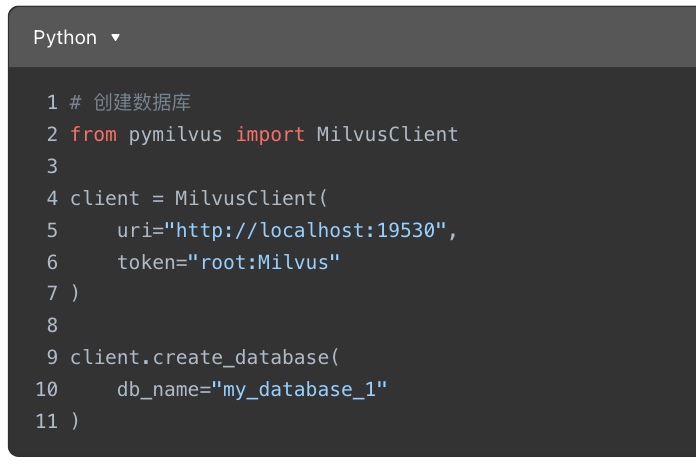This screenshot has width=696, height=464.
Task: Click the 'uri=' parameter name
Action: (x=141, y=230)
